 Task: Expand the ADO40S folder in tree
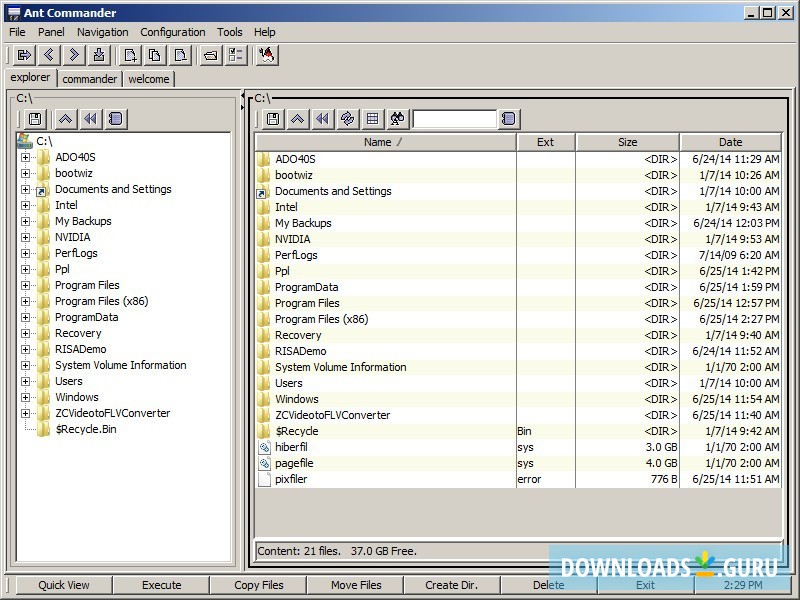tap(26, 157)
